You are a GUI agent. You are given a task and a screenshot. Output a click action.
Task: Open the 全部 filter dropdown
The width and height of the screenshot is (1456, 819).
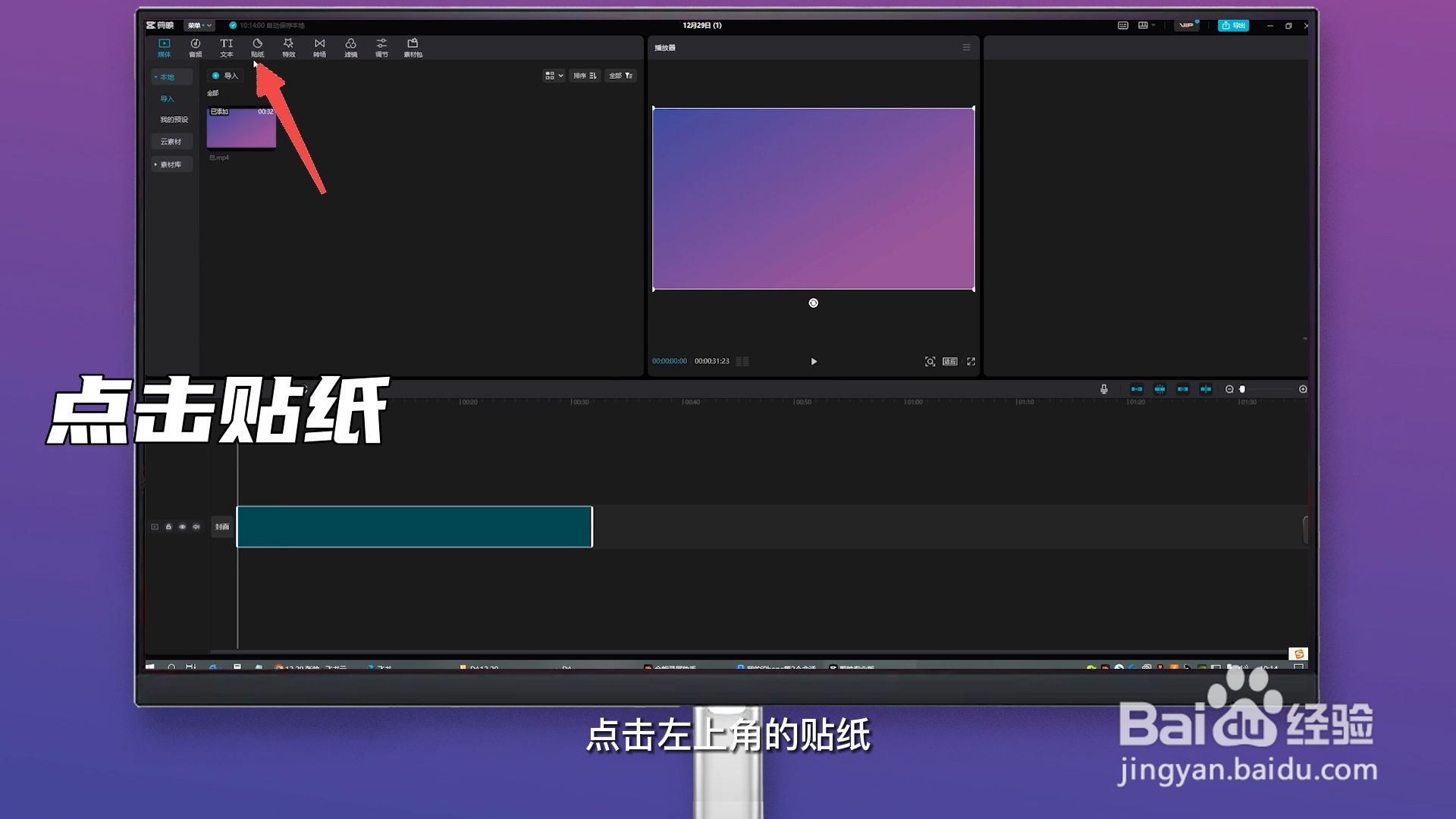(620, 75)
